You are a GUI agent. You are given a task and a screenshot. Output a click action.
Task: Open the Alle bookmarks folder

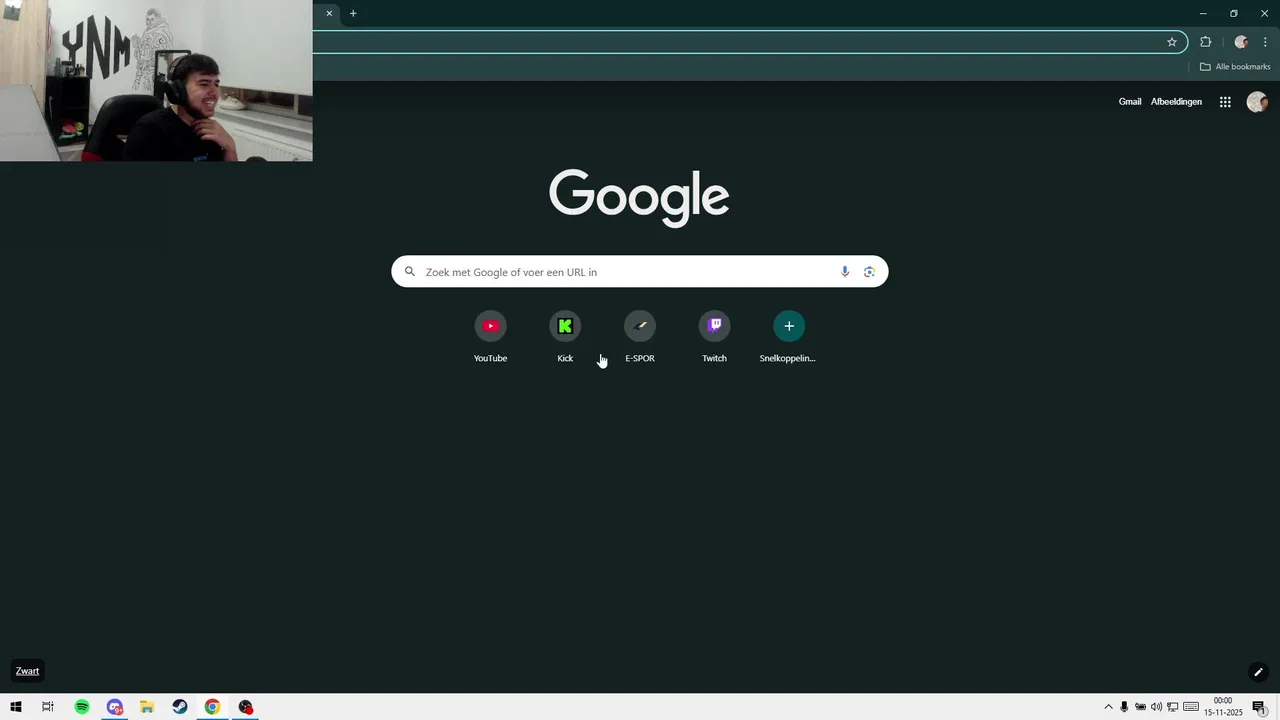click(x=1235, y=67)
